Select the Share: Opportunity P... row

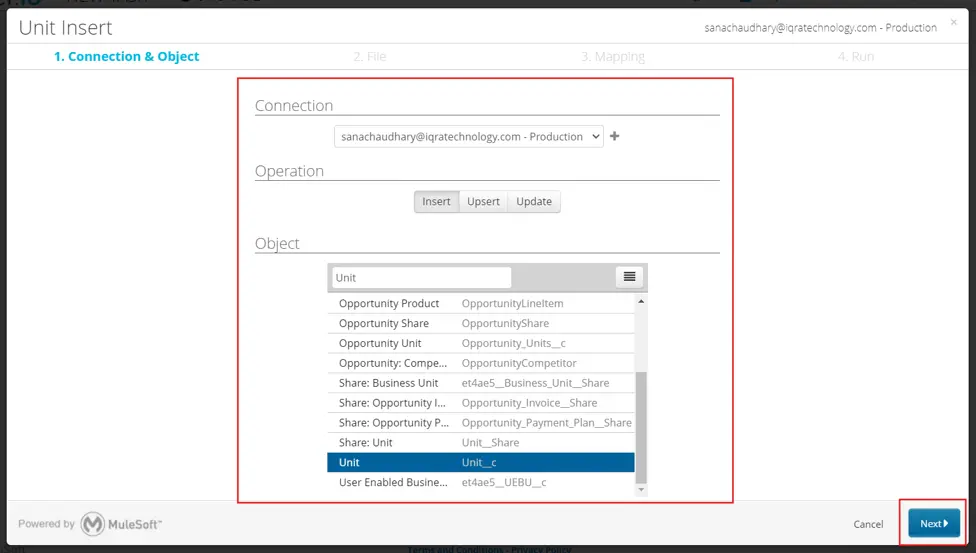[x=481, y=423]
